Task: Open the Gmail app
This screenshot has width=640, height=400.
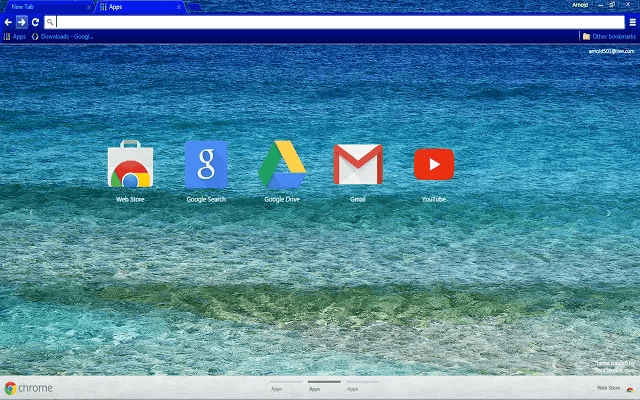Action: [x=358, y=166]
